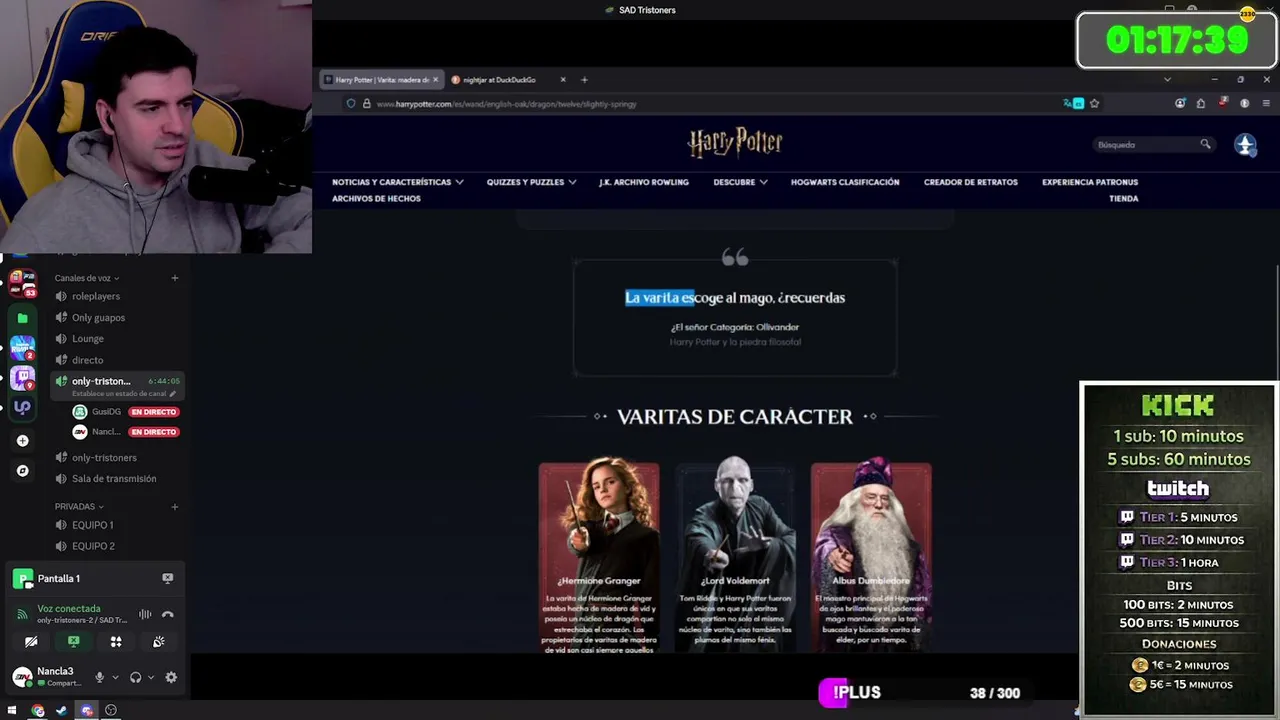Viewport: 1280px width, 720px height.
Task: Switch to nightjar at DuckDuckGo tab
Action: tap(508, 80)
